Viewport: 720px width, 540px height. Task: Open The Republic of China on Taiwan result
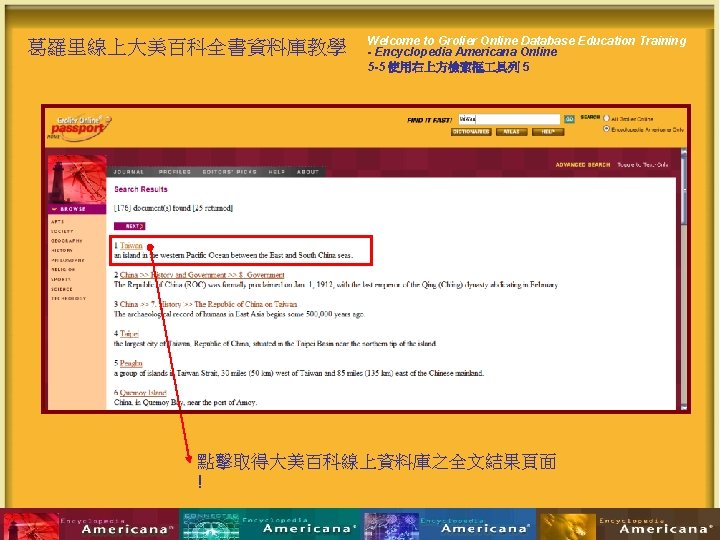point(208,304)
